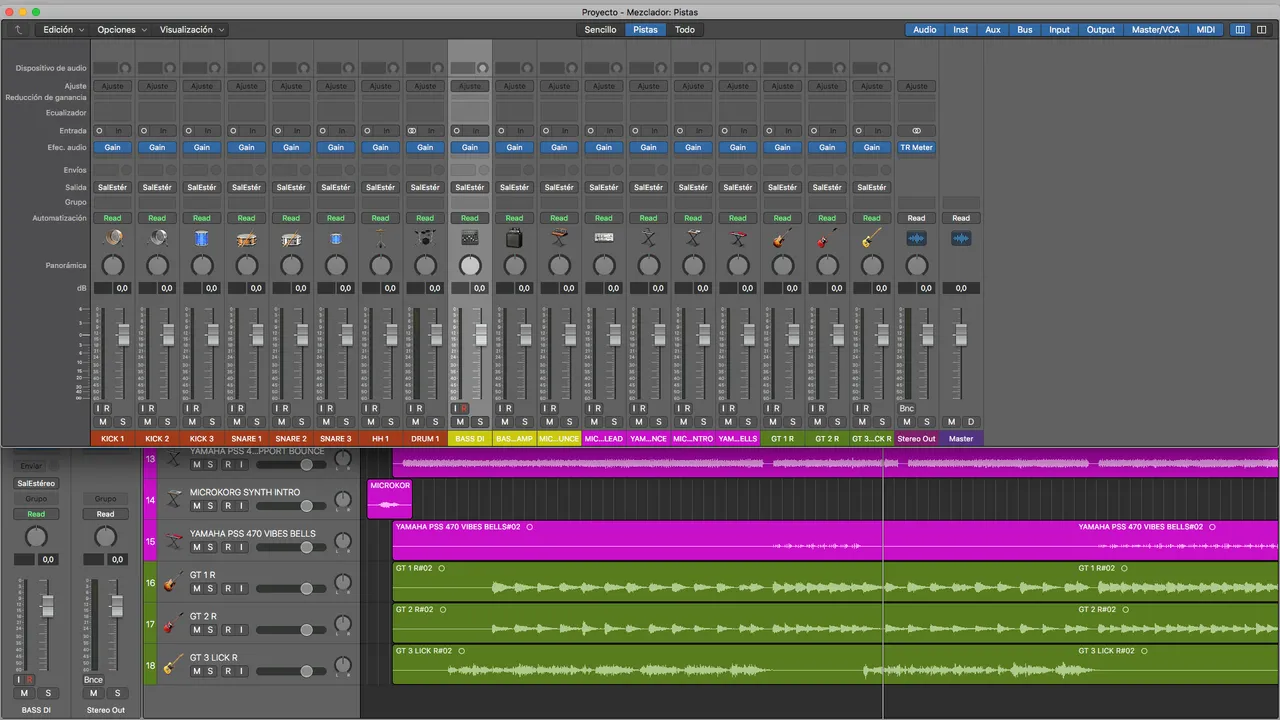Toggle the MIDI channel filter button
Viewport: 1280px width, 720px height.
(x=1206, y=30)
